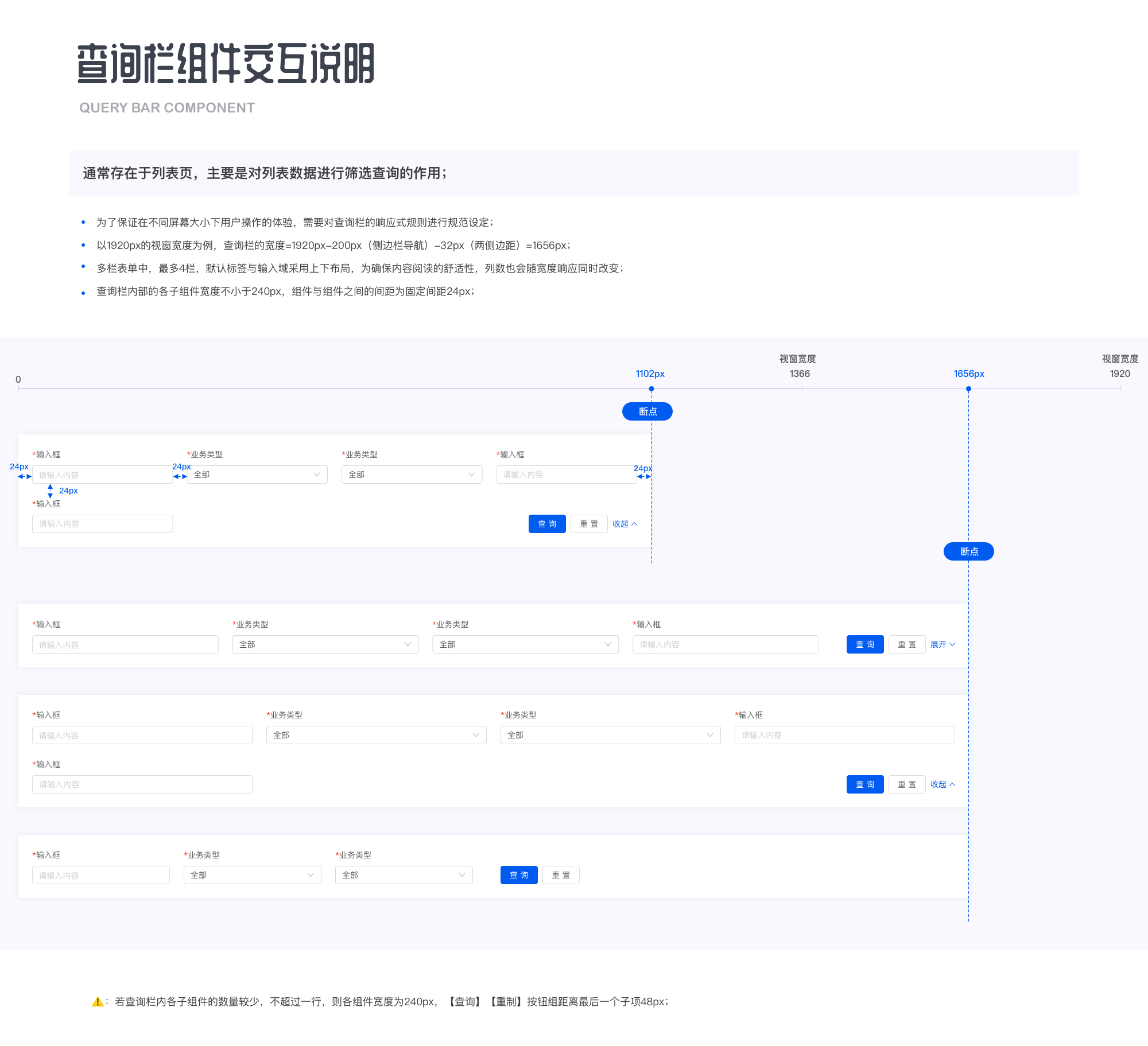The width and height of the screenshot is (1148, 1046).
Task: Focus the 输入框 field in the bottom three-field query bar
Action: coord(101,875)
